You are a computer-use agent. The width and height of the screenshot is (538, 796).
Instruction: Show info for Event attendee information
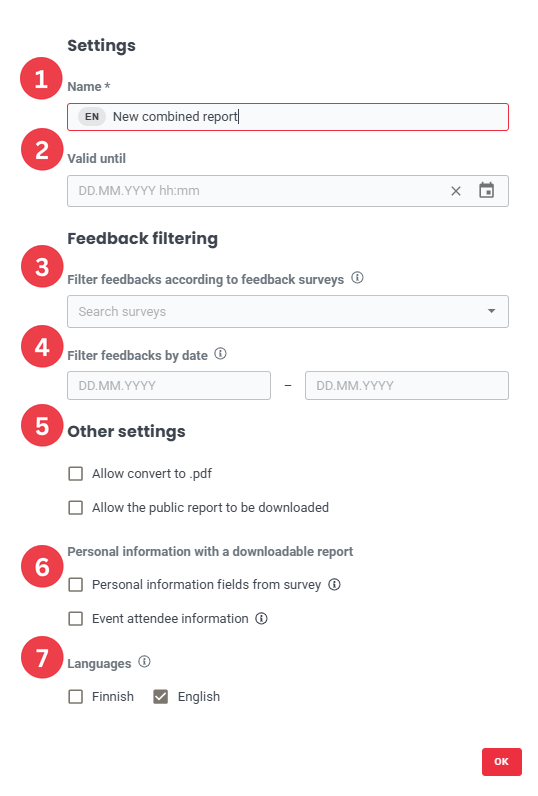pyautogui.click(x=261, y=618)
